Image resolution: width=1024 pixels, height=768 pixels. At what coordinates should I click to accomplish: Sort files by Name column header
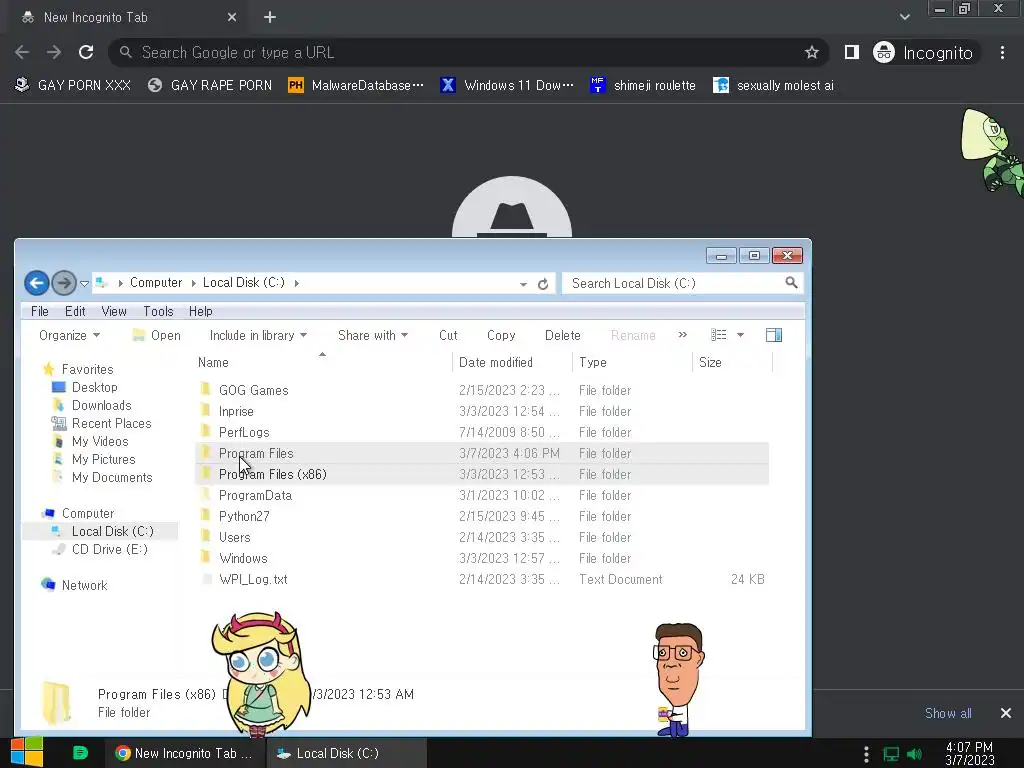pos(323,362)
